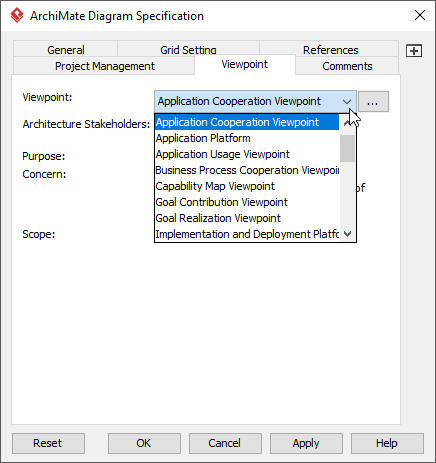Click the dropdown list scrollbar thumb

(x=347, y=148)
